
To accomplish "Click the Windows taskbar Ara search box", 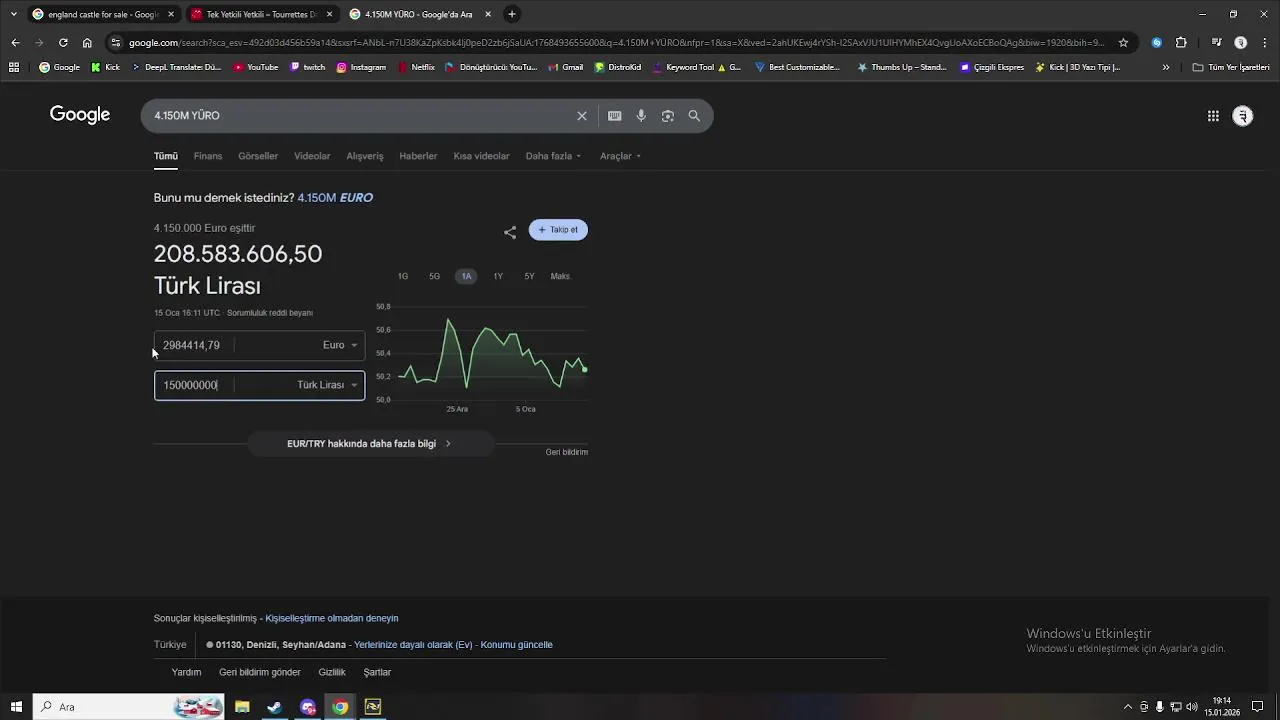I will pos(128,707).
